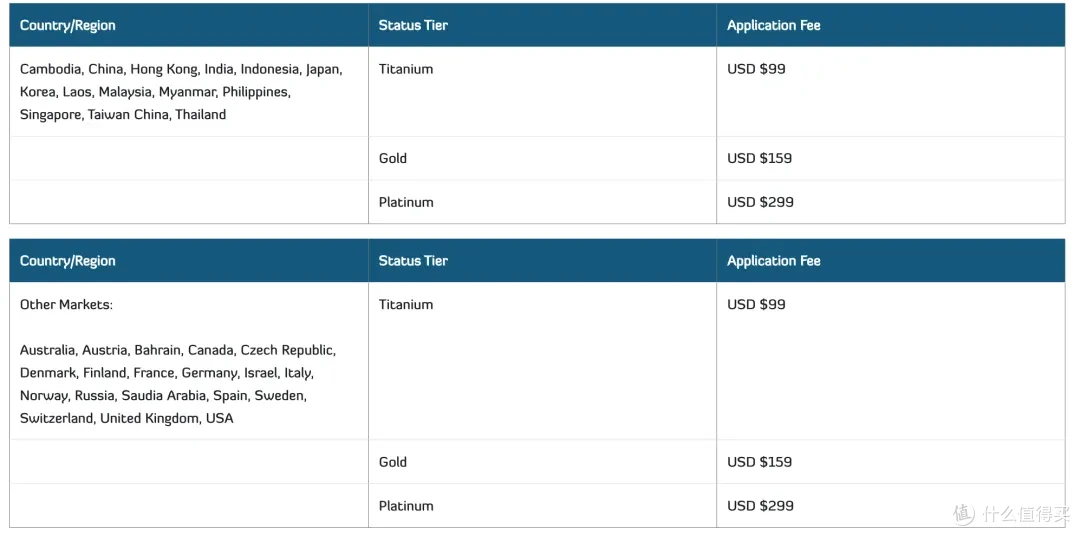Click Application Fee header in the Other Markets table
The width and height of the screenshot is (1080, 536).
coord(773,261)
